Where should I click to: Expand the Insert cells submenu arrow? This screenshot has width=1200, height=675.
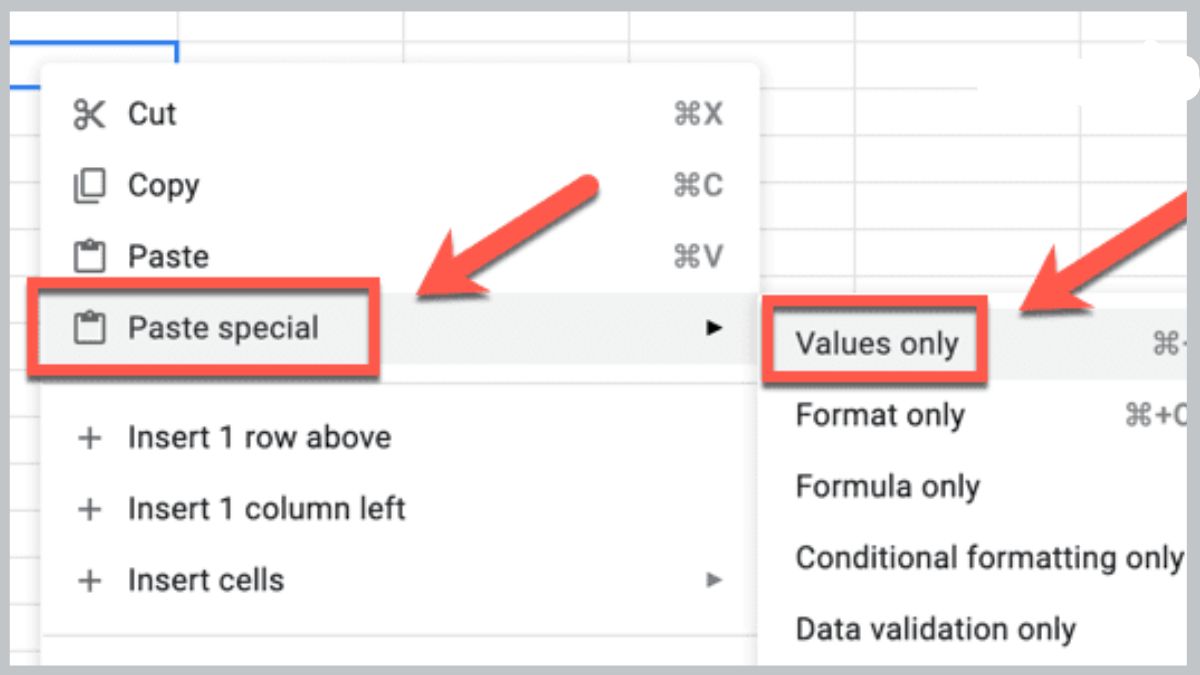coord(713,580)
